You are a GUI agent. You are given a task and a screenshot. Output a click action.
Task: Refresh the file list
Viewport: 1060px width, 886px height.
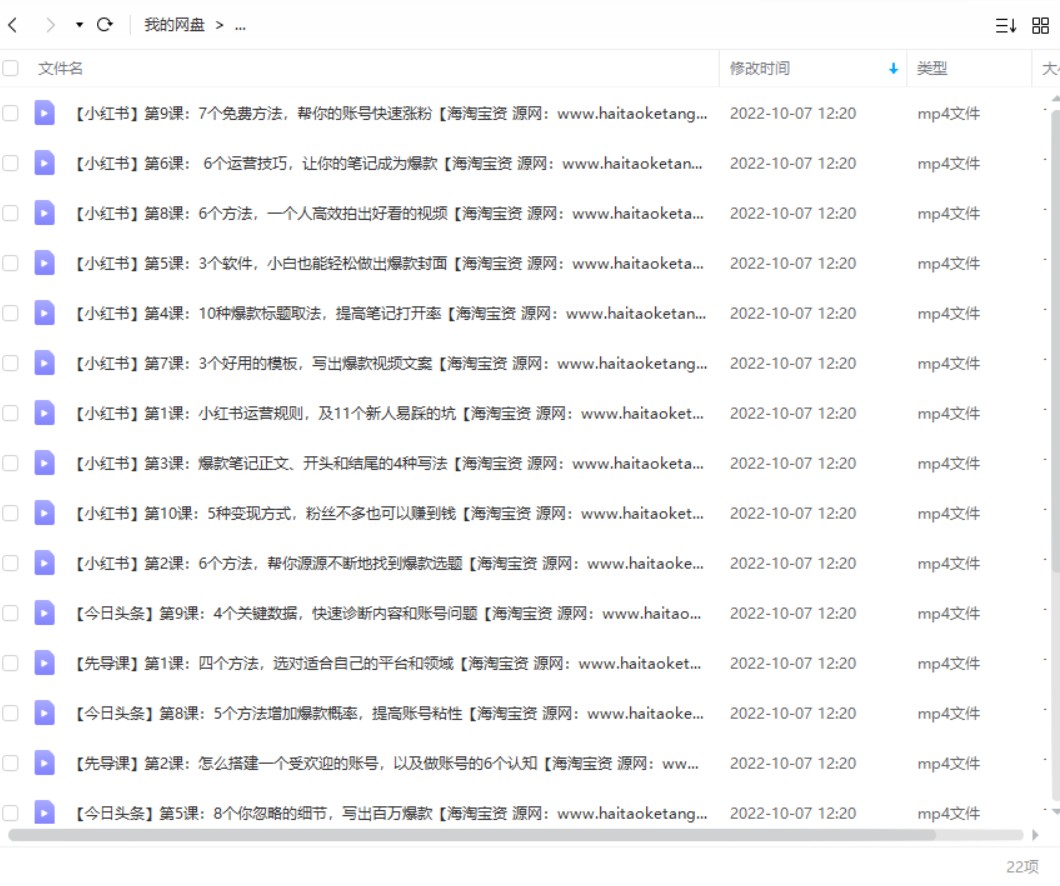[x=105, y=25]
